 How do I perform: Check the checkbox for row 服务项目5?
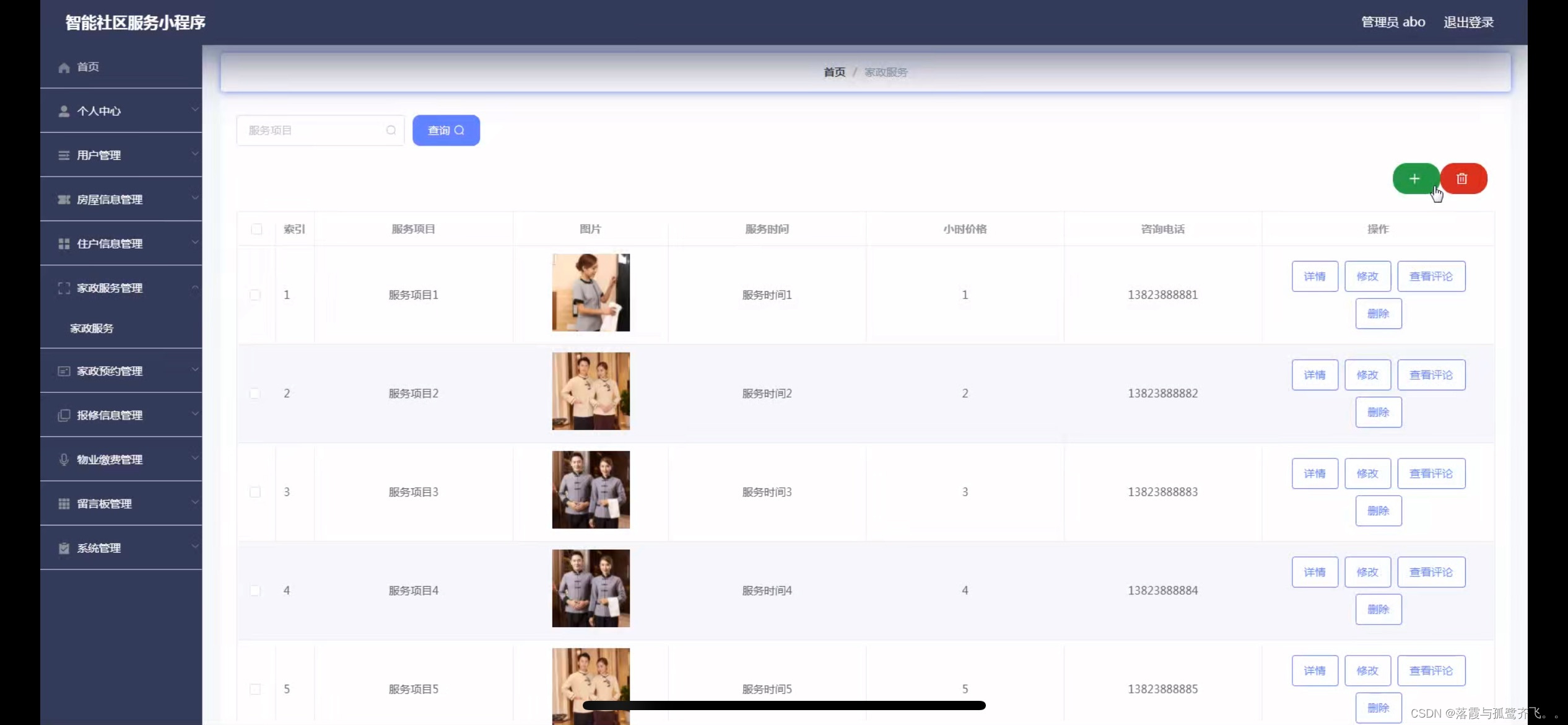tap(255, 689)
